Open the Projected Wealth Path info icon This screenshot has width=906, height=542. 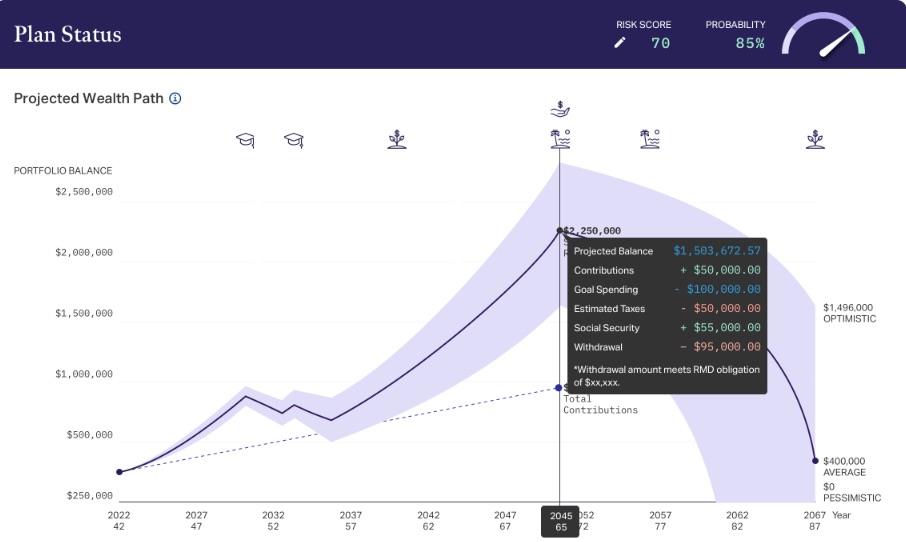coord(175,99)
